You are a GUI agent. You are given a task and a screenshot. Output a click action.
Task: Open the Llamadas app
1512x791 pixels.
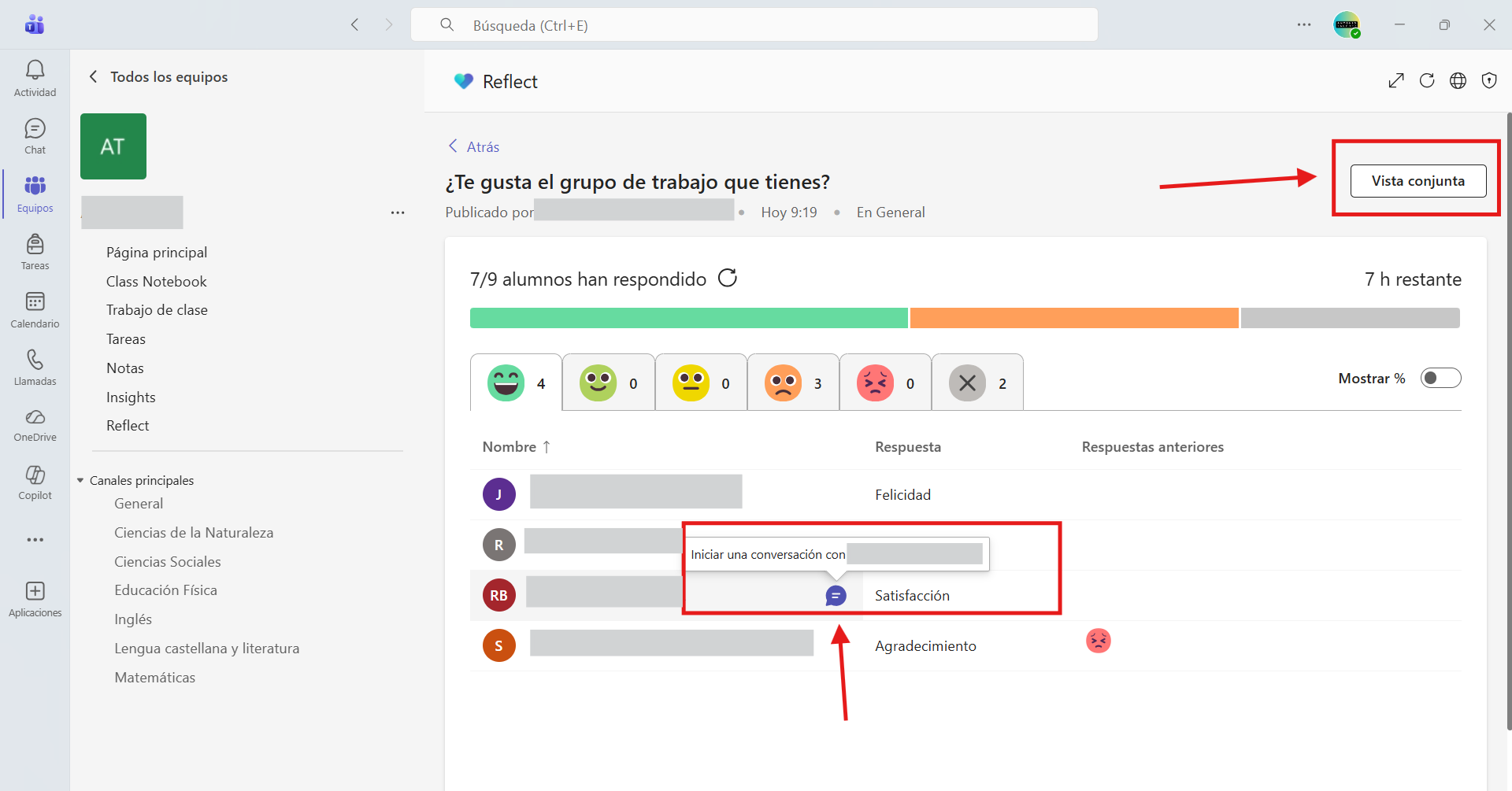(x=35, y=368)
